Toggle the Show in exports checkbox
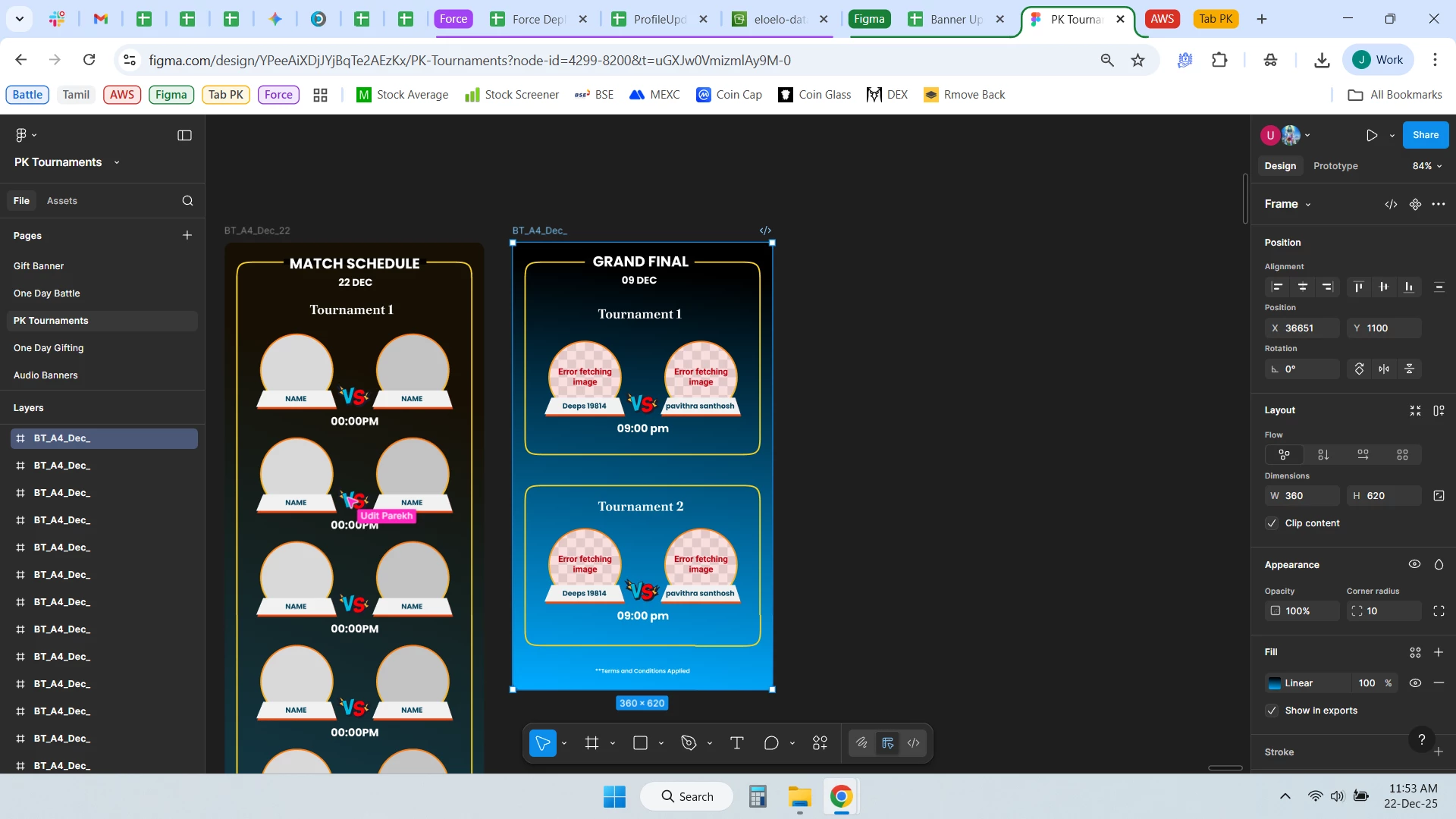The height and width of the screenshot is (819, 1456). pos(1272,711)
